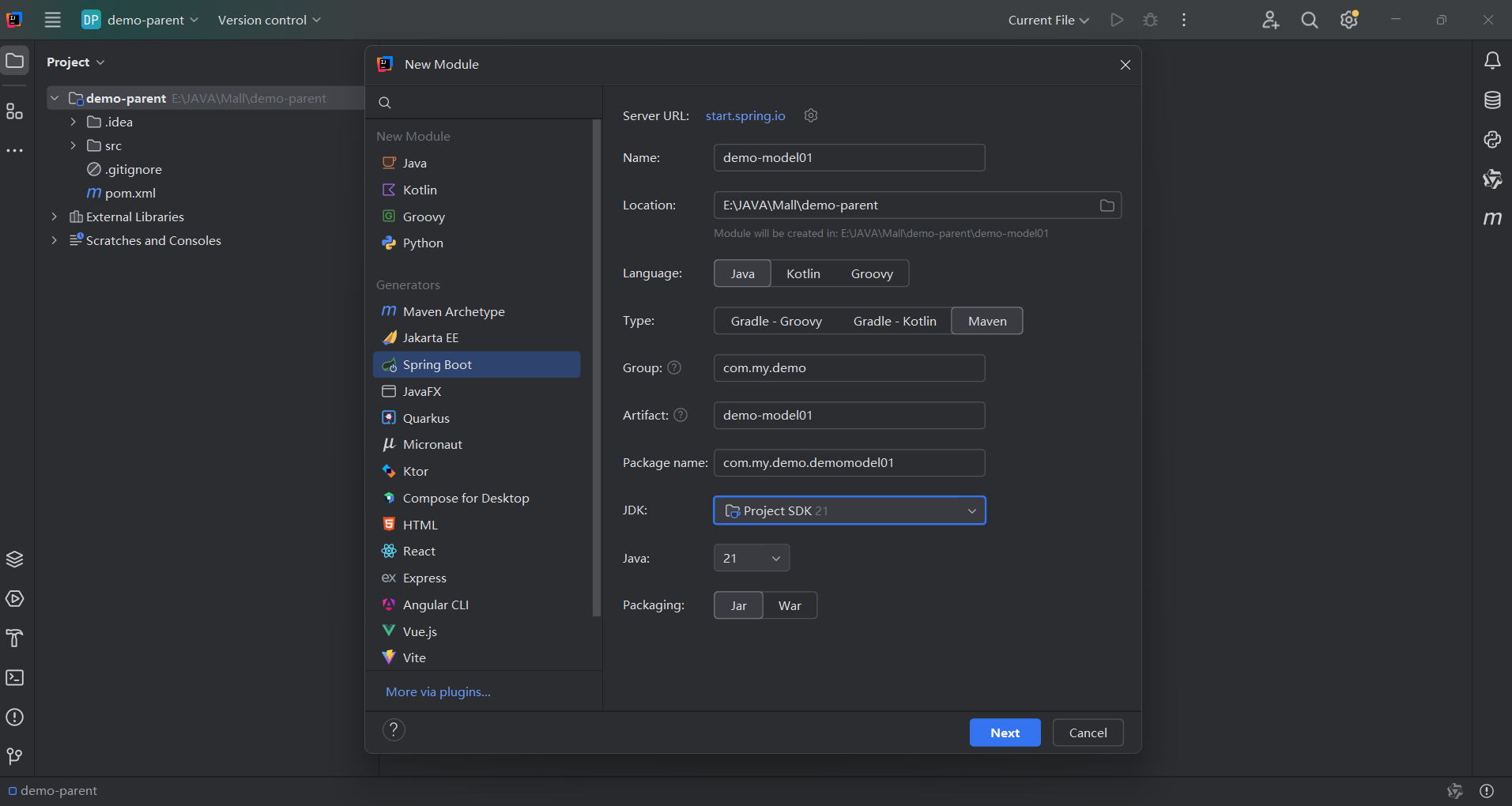The width and height of the screenshot is (1512, 806).
Task: Click status bar problems indicator icon
Action: (x=1487, y=791)
